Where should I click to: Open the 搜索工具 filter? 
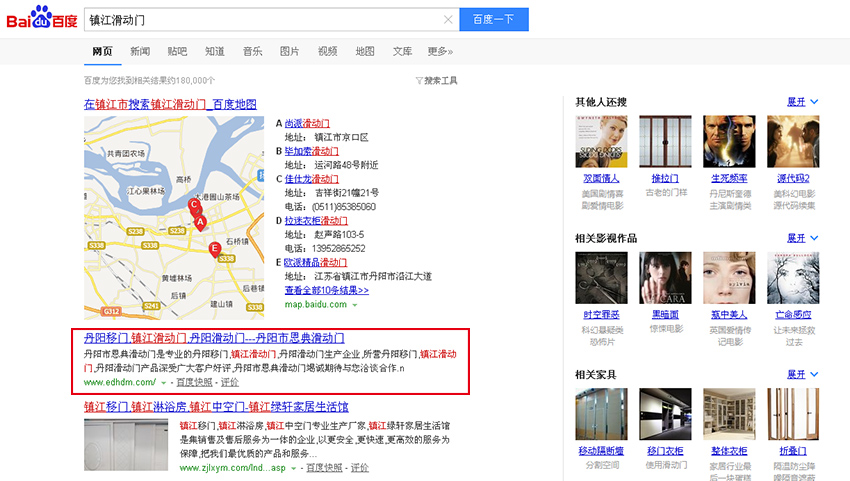pyautogui.click(x=436, y=81)
